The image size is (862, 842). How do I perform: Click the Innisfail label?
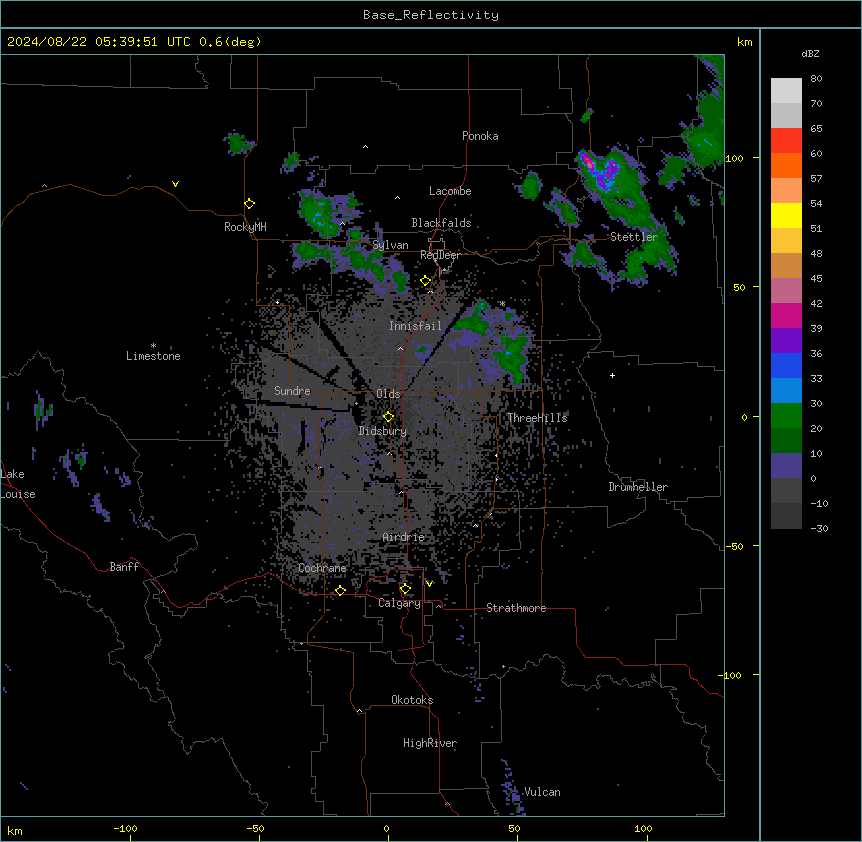click(x=416, y=326)
